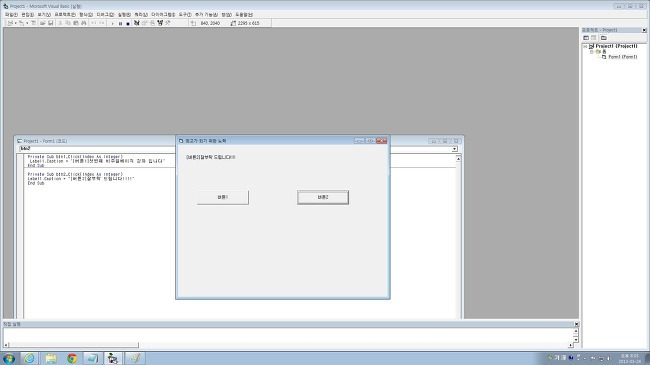This screenshot has height=365, width=650.
Task: Collapse the forms folder tree node
Action: tap(592, 52)
